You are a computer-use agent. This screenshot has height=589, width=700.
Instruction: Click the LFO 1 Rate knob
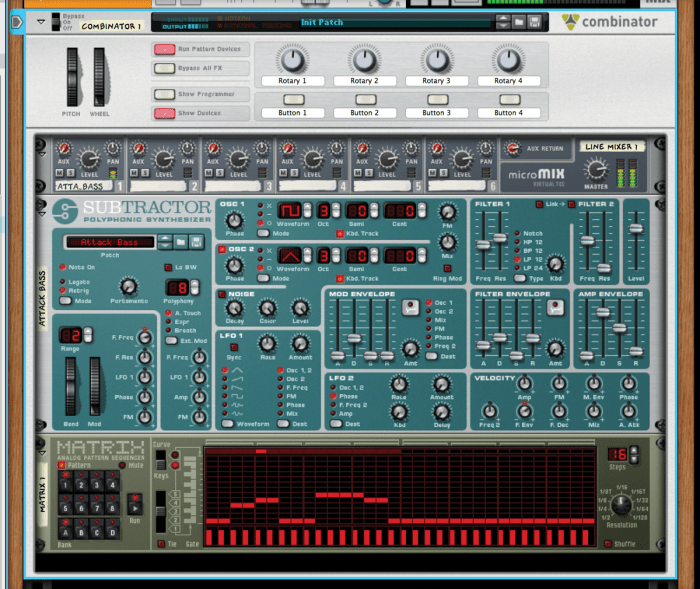(267, 344)
